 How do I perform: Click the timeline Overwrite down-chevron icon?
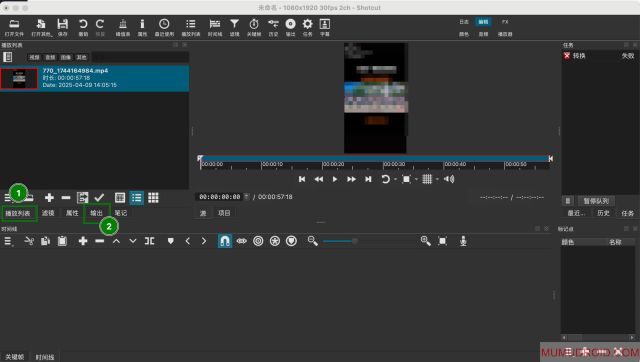[133, 241]
